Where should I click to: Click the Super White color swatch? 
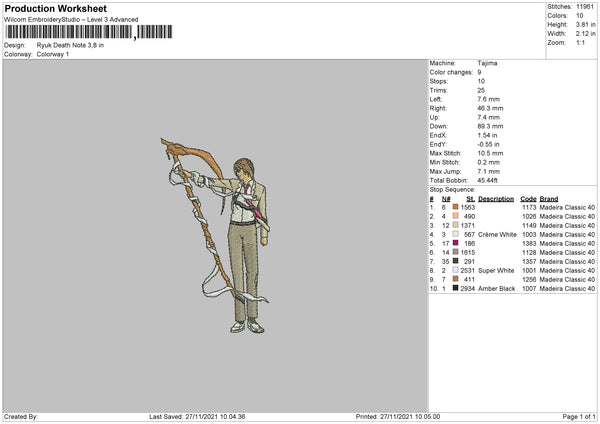[x=455, y=270]
